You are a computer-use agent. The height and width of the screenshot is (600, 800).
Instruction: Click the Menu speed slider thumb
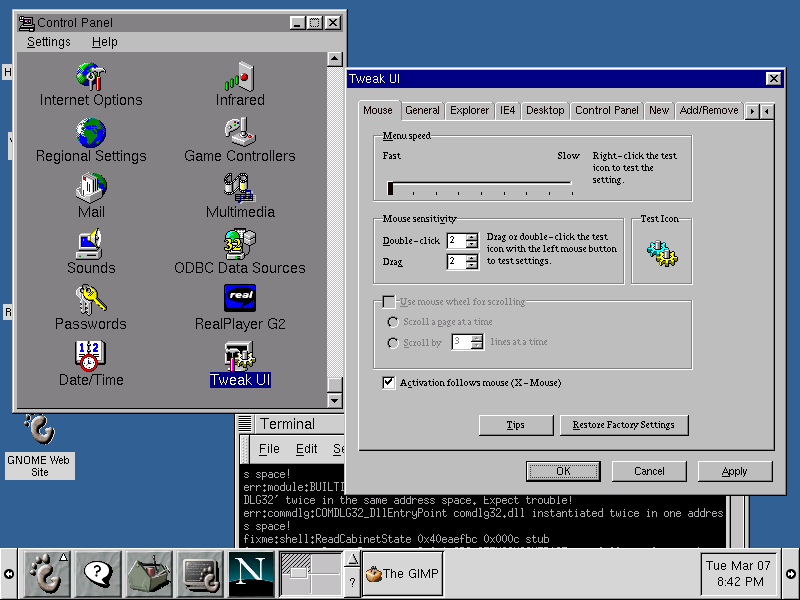tap(390, 188)
